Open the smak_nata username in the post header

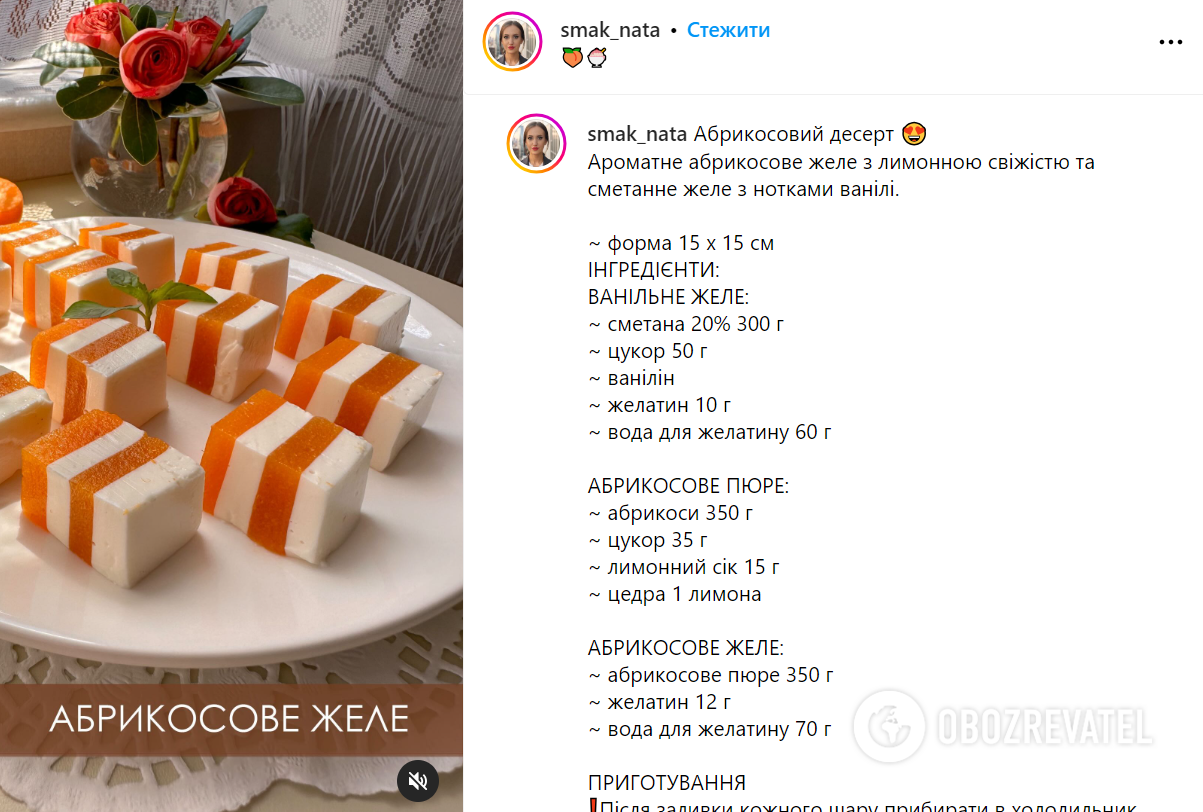tap(610, 30)
